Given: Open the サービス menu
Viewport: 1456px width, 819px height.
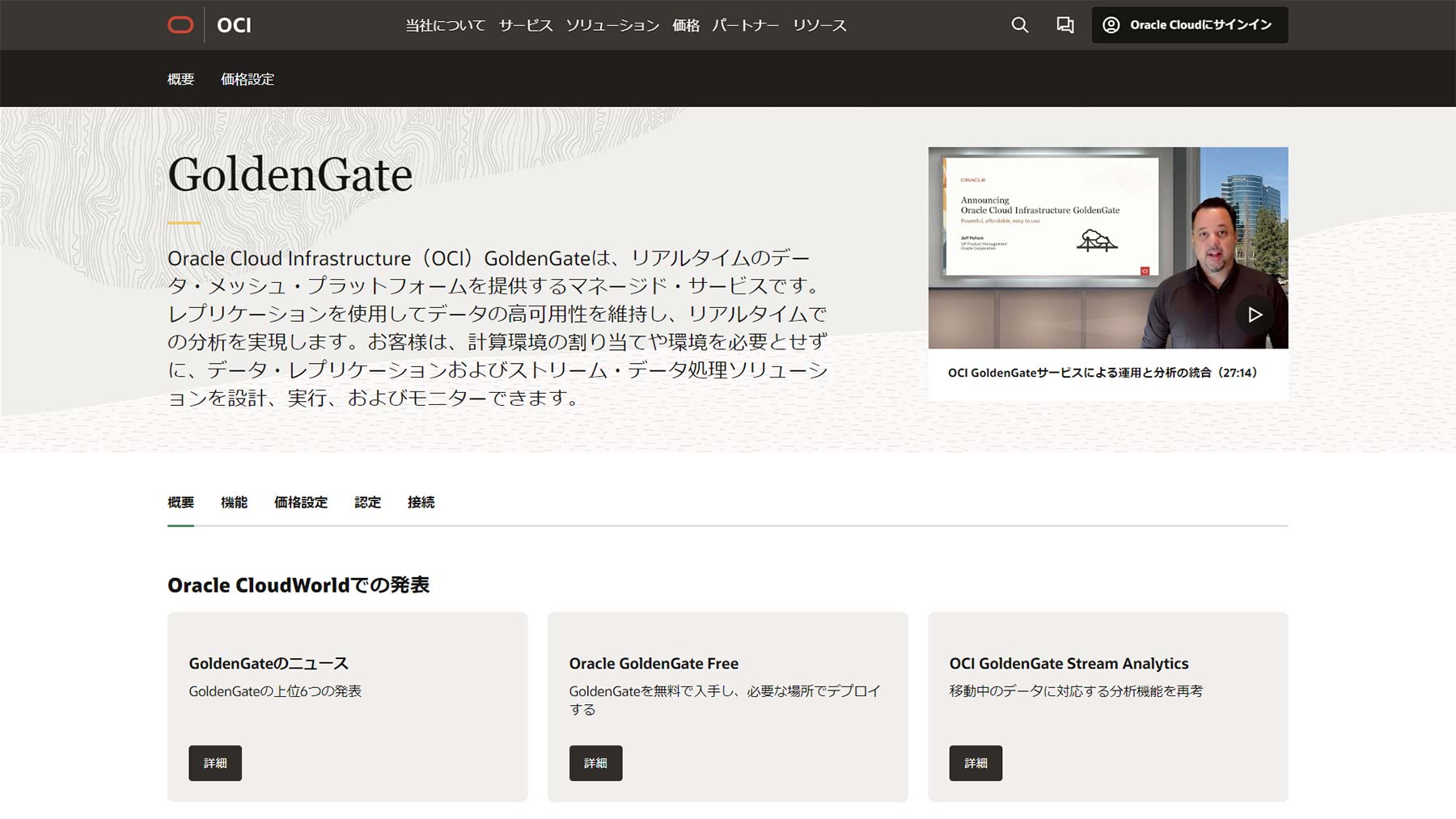Looking at the screenshot, I should [526, 26].
